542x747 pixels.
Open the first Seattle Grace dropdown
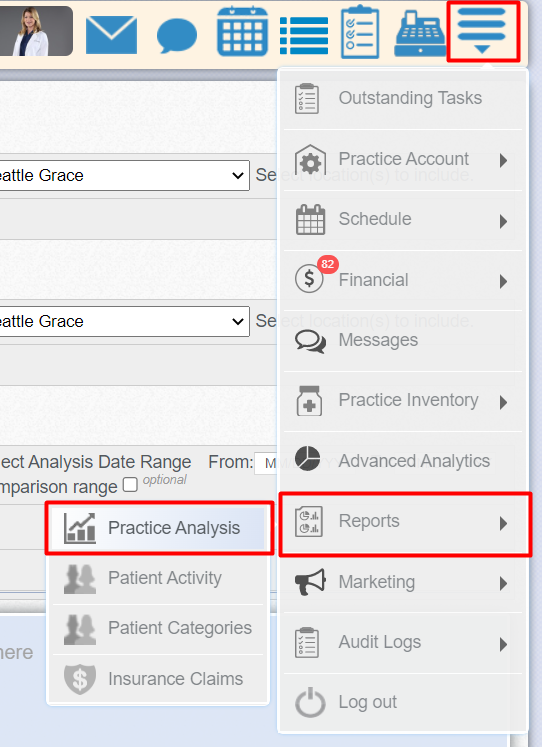[x=124, y=175]
